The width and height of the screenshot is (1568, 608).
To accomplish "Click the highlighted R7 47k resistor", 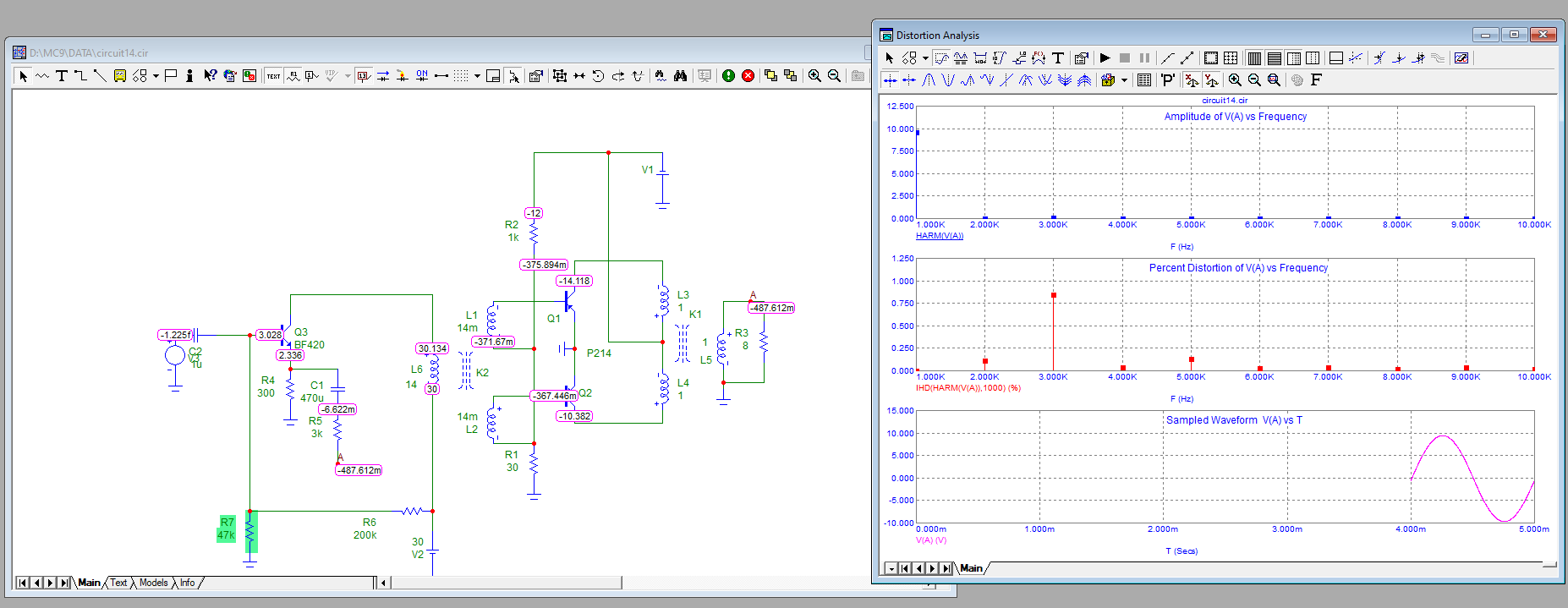I will click(x=250, y=530).
